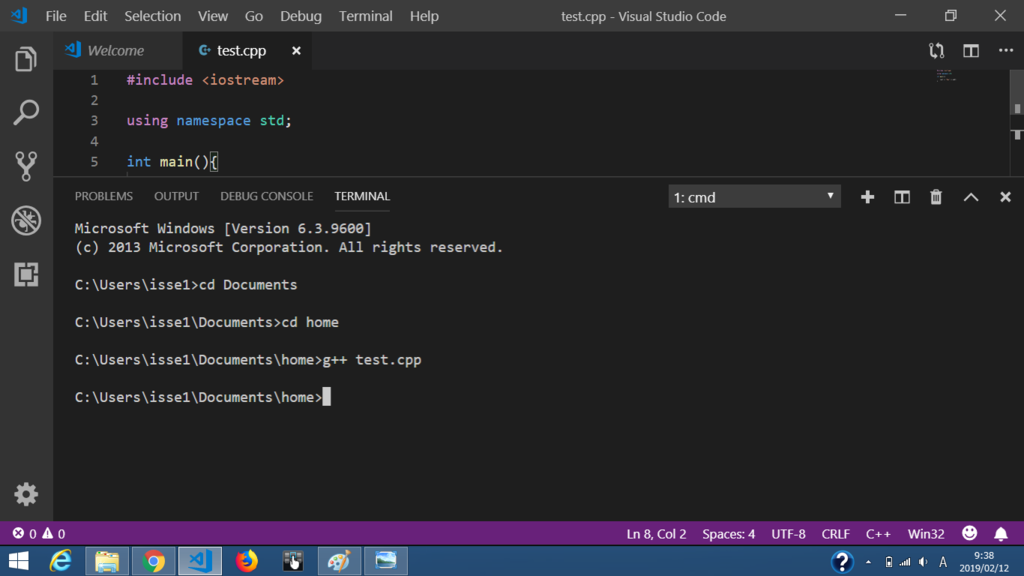The image size is (1024, 576).
Task: Click the Open Changes compare icon
Action: [936, 51]
